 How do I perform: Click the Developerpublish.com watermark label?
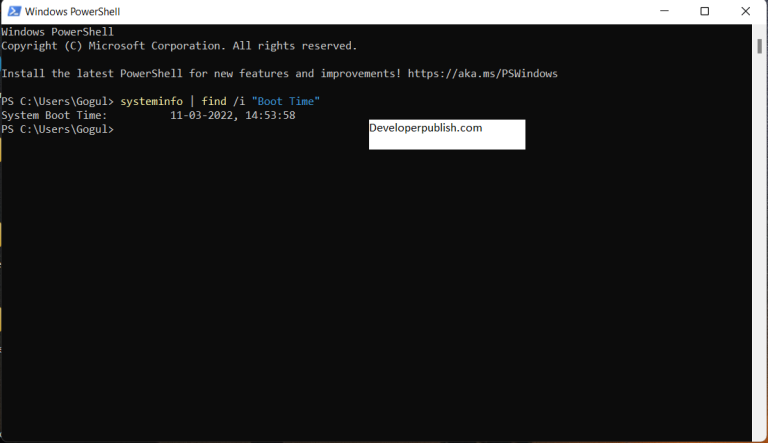[426, 128]
